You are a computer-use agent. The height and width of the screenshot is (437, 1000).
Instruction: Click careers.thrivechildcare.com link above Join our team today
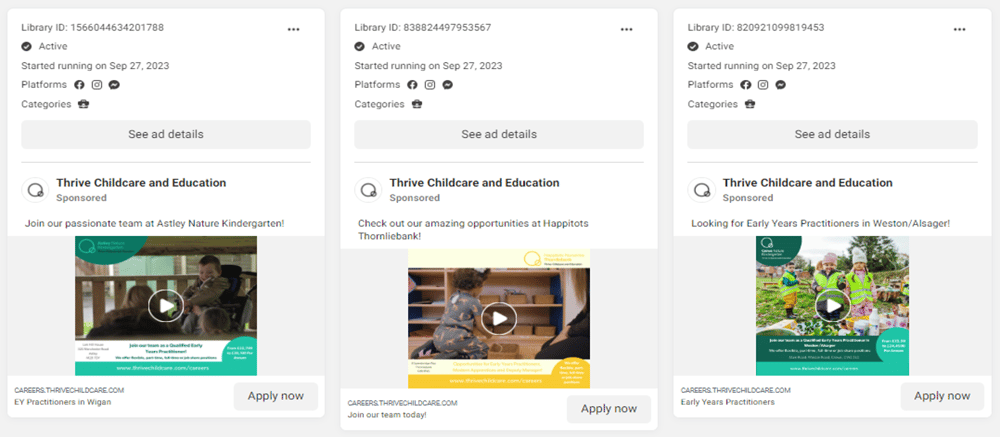tap(402, 403)
